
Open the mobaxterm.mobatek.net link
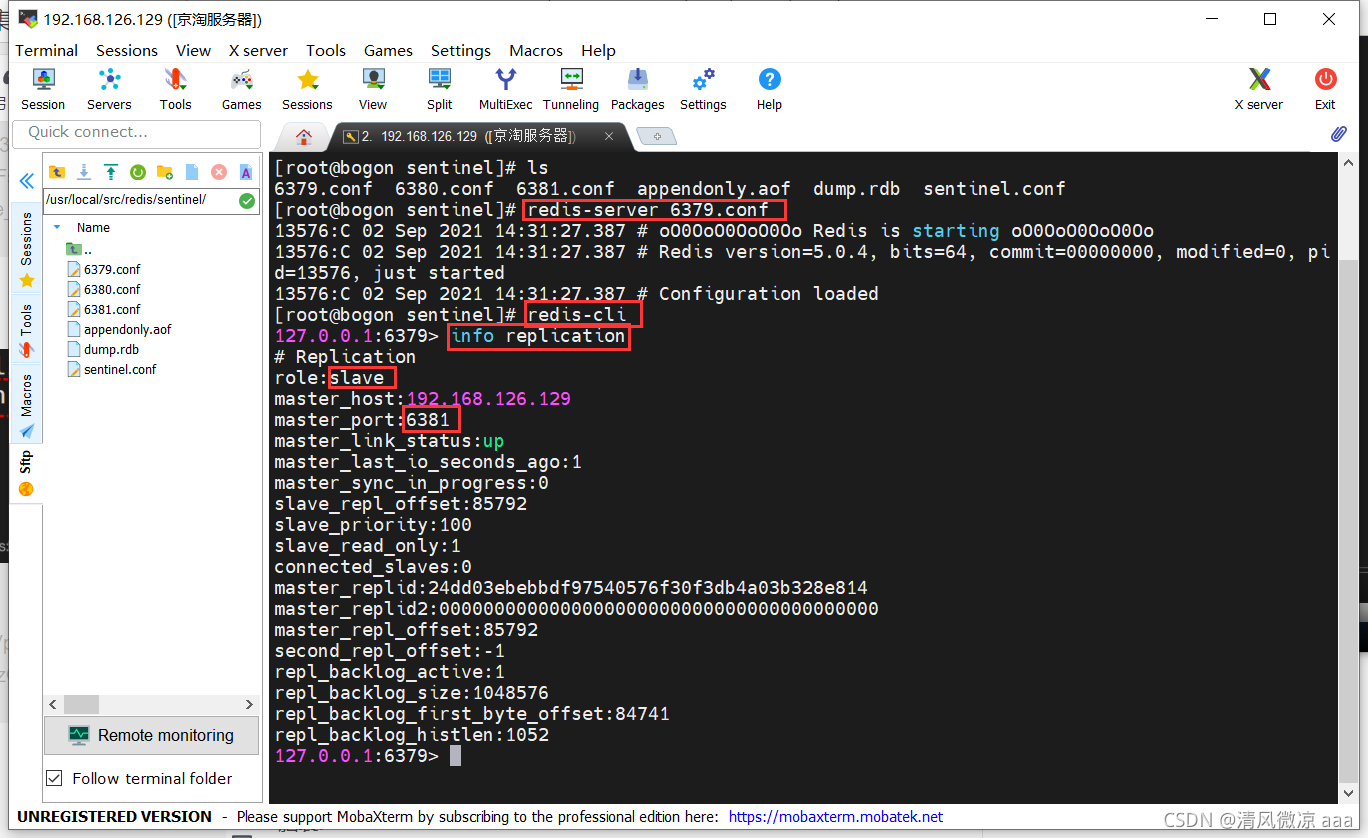pyautogui.click(x=836, y=816)
